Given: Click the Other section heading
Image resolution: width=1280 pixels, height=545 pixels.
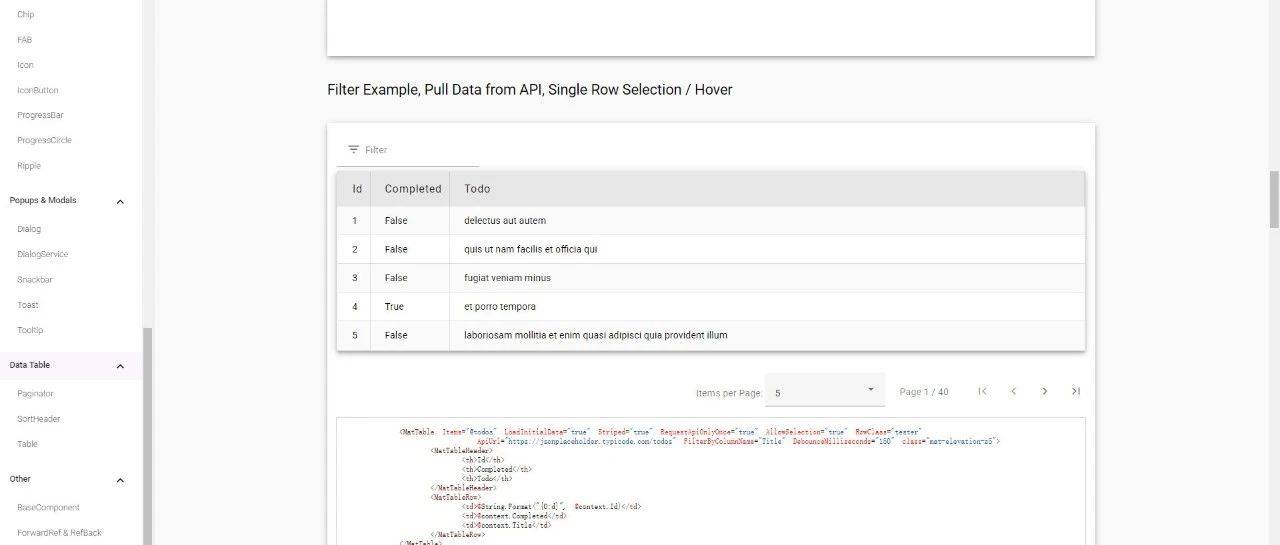Looking at the screenshot, I should coord(20,479).
